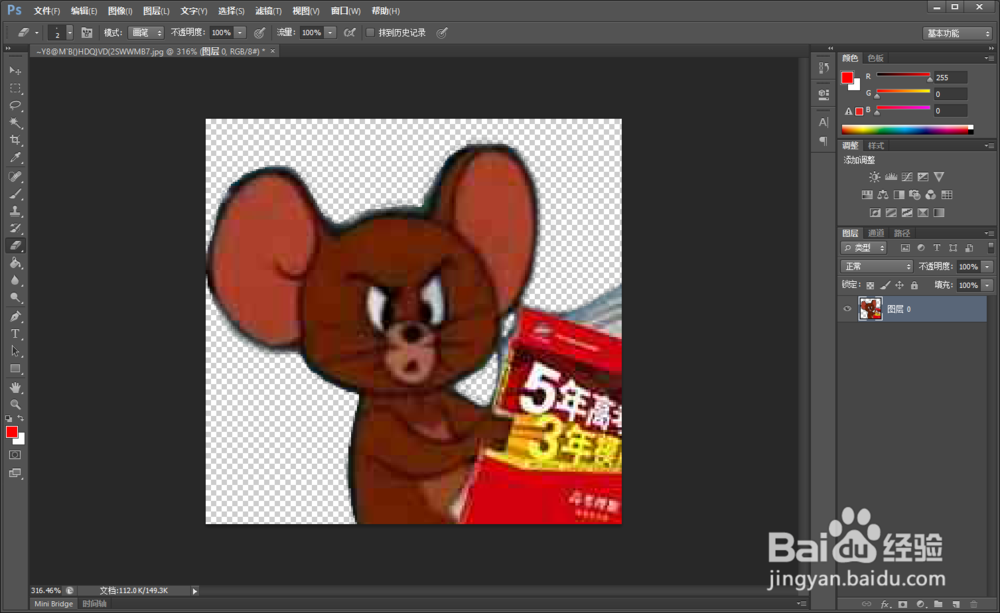Select the Lasso tool
Screen dimensions: 1000x613
point(15,105)
